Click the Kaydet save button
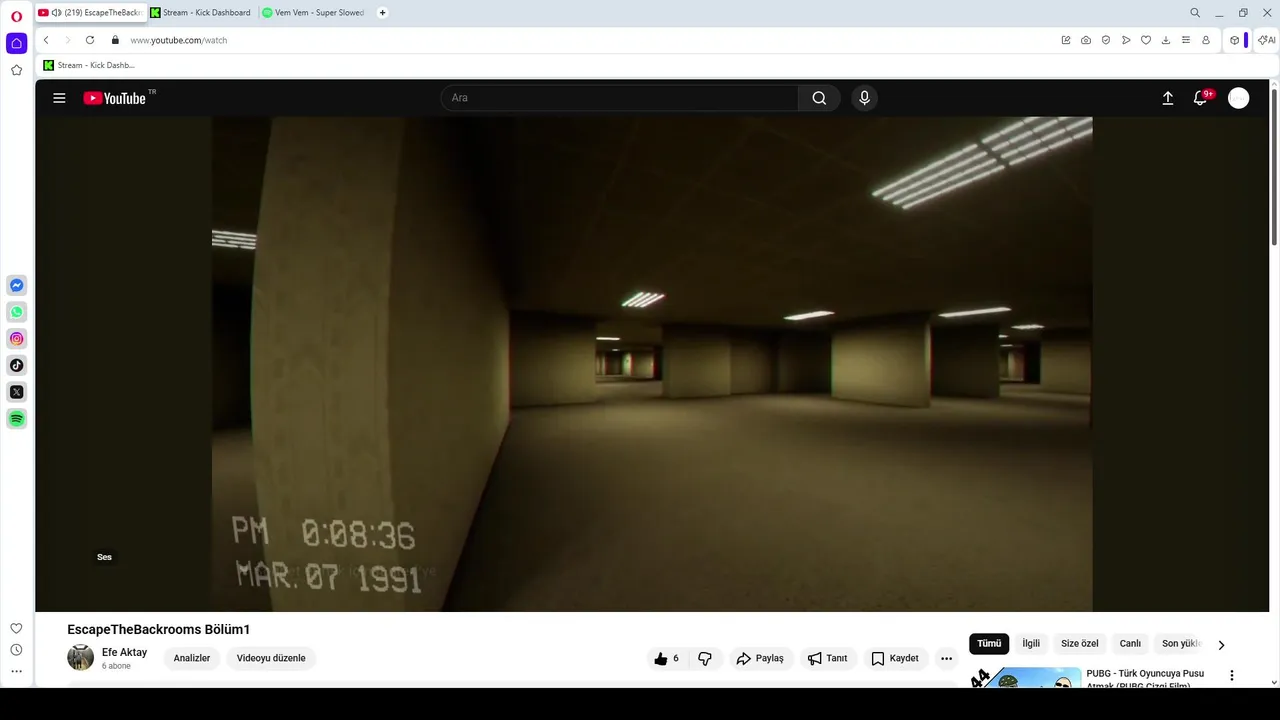This screenshot has height=720, width=1280. (x=895, y=658)
